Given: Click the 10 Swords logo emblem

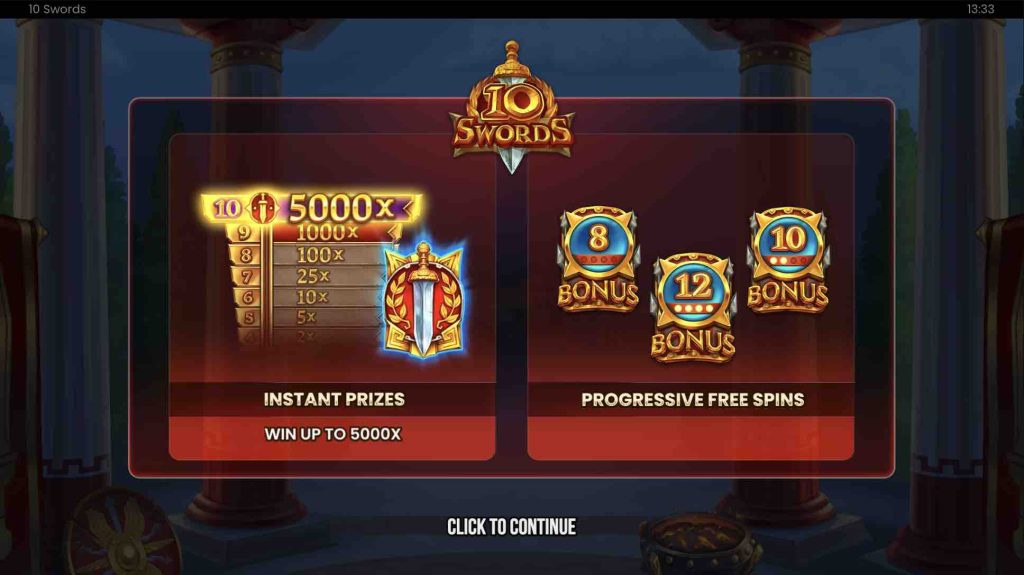Looking at the screenshot, I should point(511,108).
